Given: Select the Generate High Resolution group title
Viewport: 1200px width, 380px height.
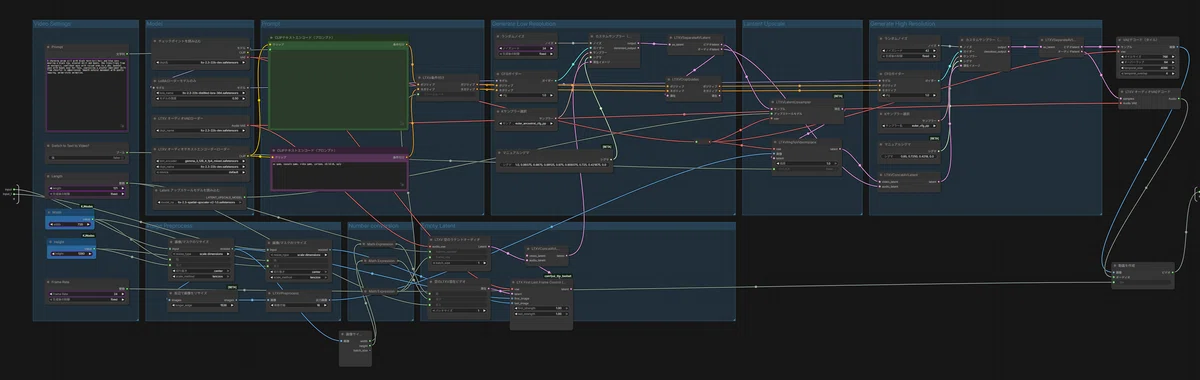Looking at the screenshot, I should pos(902,23).
